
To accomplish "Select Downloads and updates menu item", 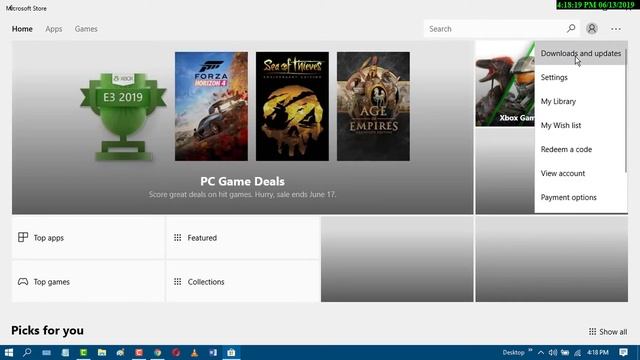I will pyautogui.click(x=580, y=53).
